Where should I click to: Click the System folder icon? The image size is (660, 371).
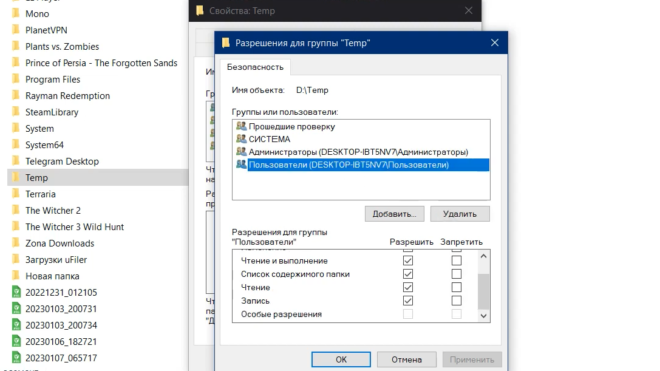point(16,128)
